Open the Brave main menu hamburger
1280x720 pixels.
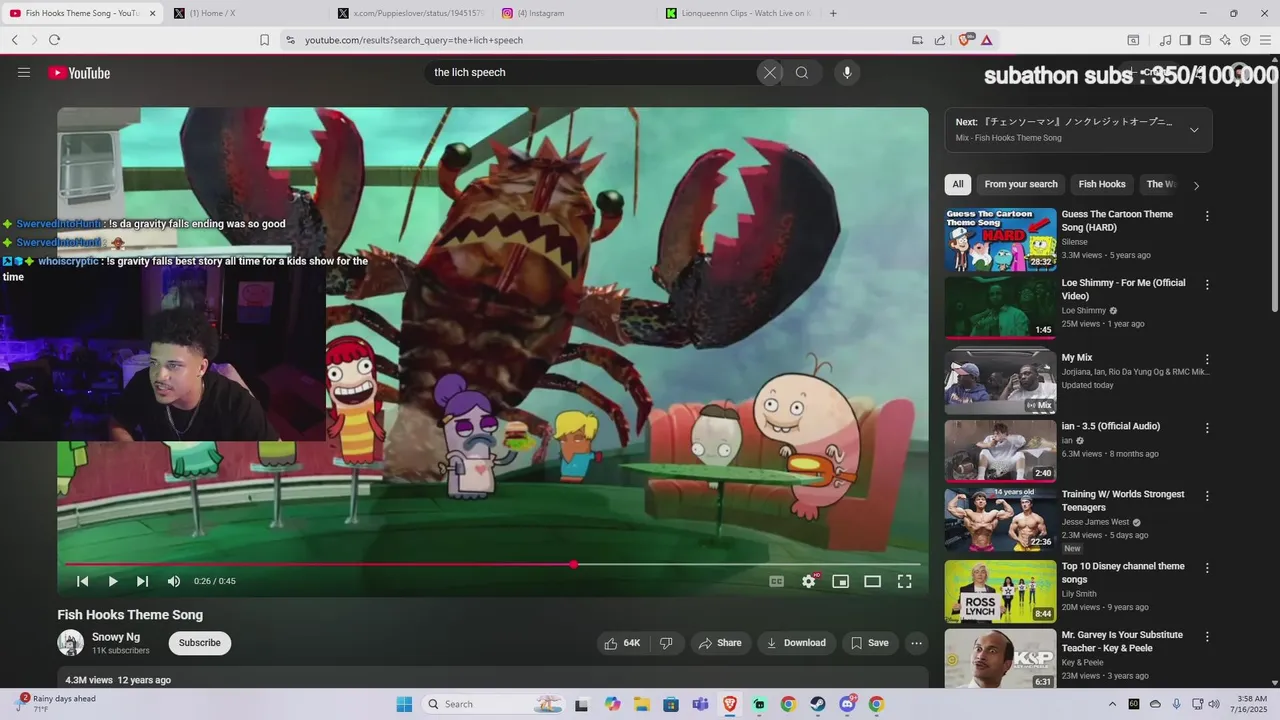[1265, 40]
